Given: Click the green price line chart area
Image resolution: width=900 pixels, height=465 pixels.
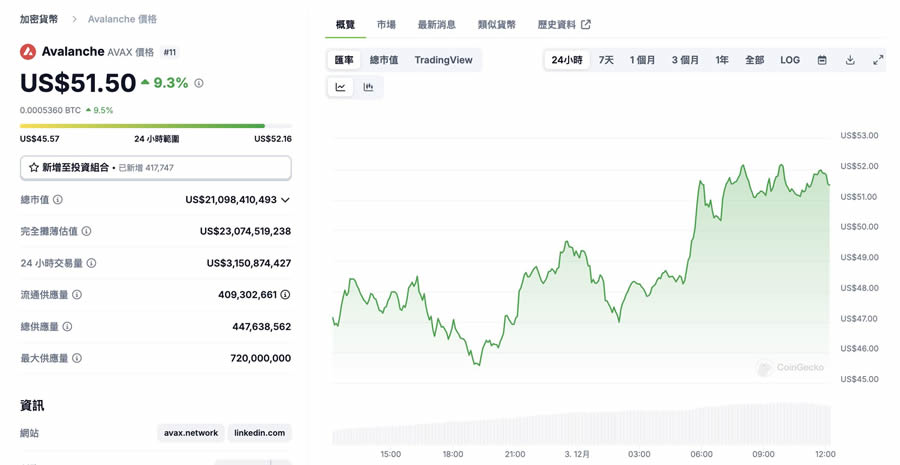Looking at the screenshot, I should (581, 264).
